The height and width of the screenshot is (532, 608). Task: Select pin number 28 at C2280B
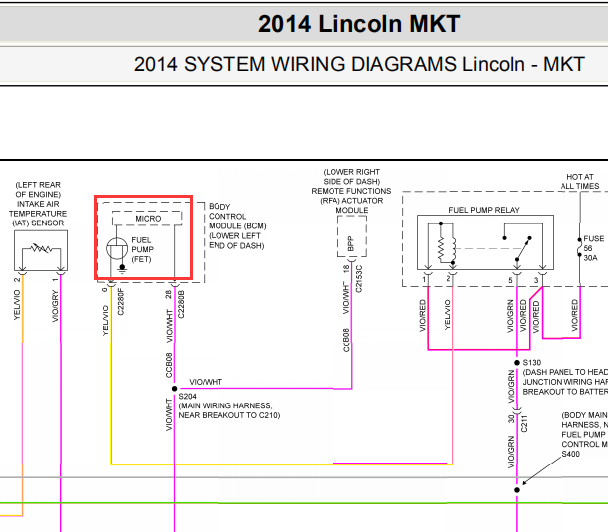point(169,295)
